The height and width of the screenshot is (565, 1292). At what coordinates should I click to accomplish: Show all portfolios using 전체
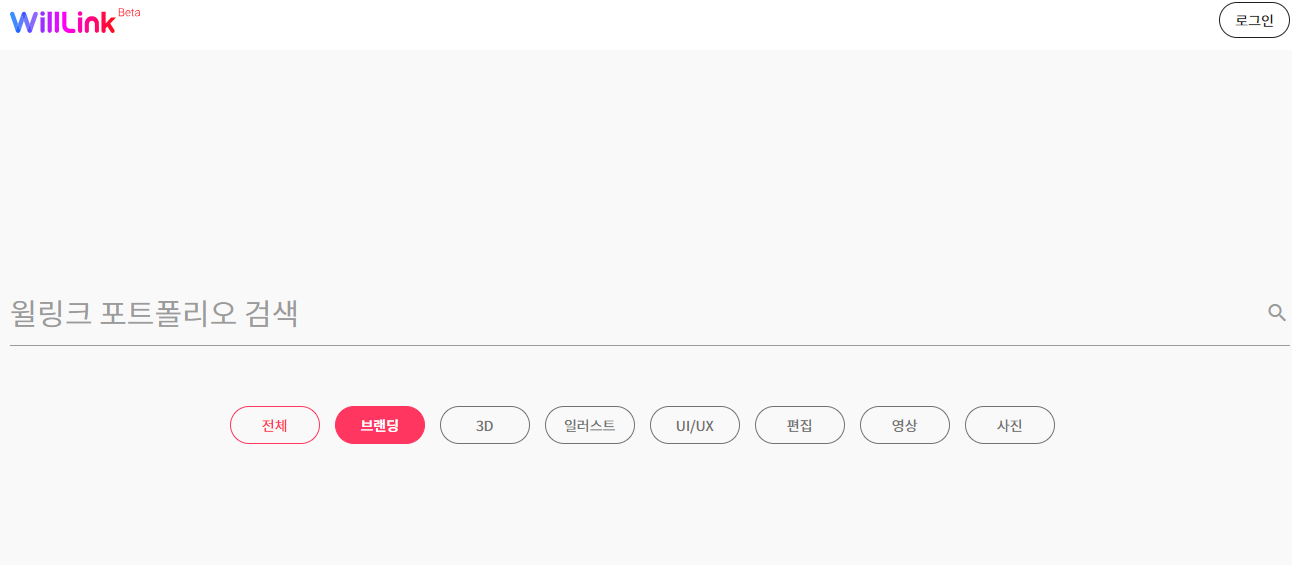click(x=275, y=425)
